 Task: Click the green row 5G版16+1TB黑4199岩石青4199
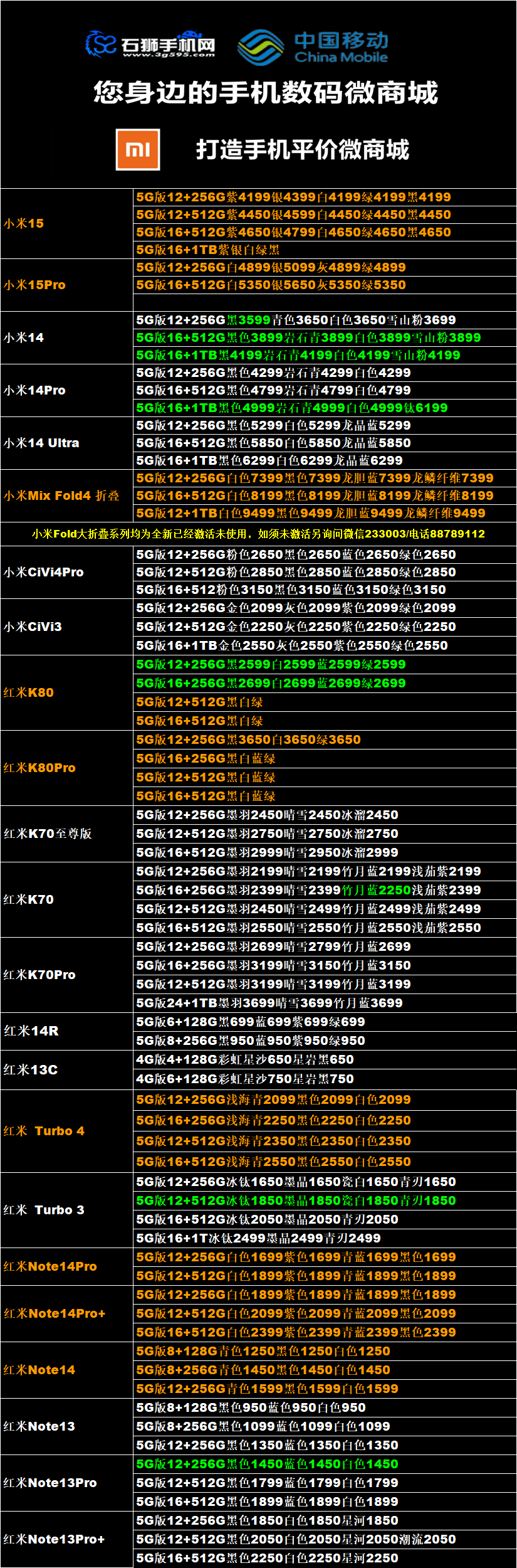(x=325, y=355)
